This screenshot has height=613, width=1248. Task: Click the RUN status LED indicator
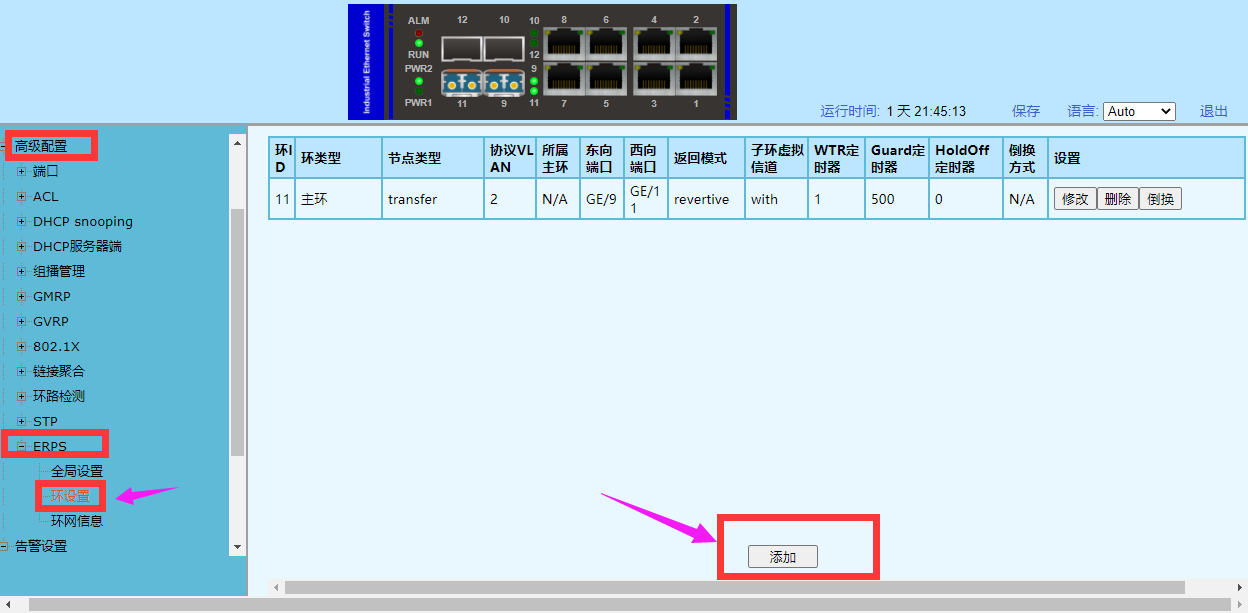(x=418, y=44)
